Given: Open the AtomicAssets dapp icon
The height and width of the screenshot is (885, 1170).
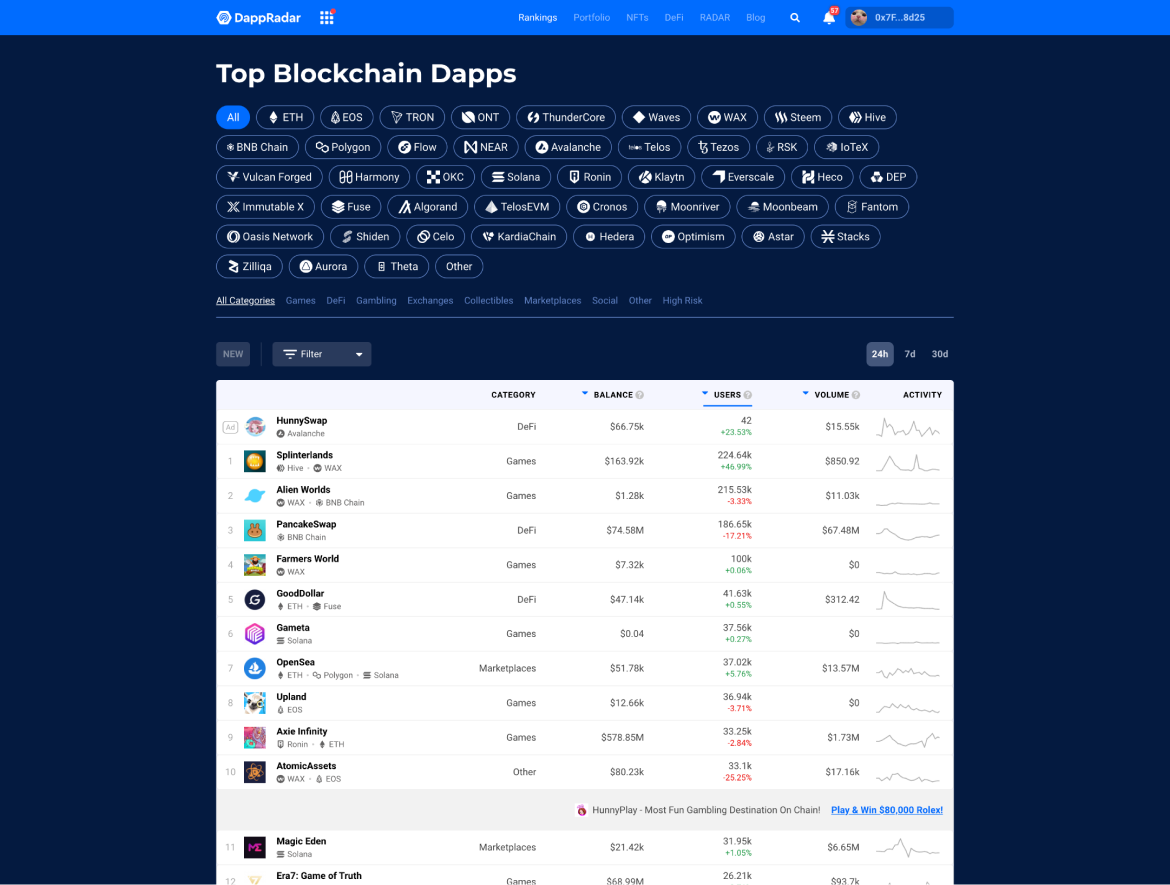Looking at the screenshot, I should click(x=254, y=772).
